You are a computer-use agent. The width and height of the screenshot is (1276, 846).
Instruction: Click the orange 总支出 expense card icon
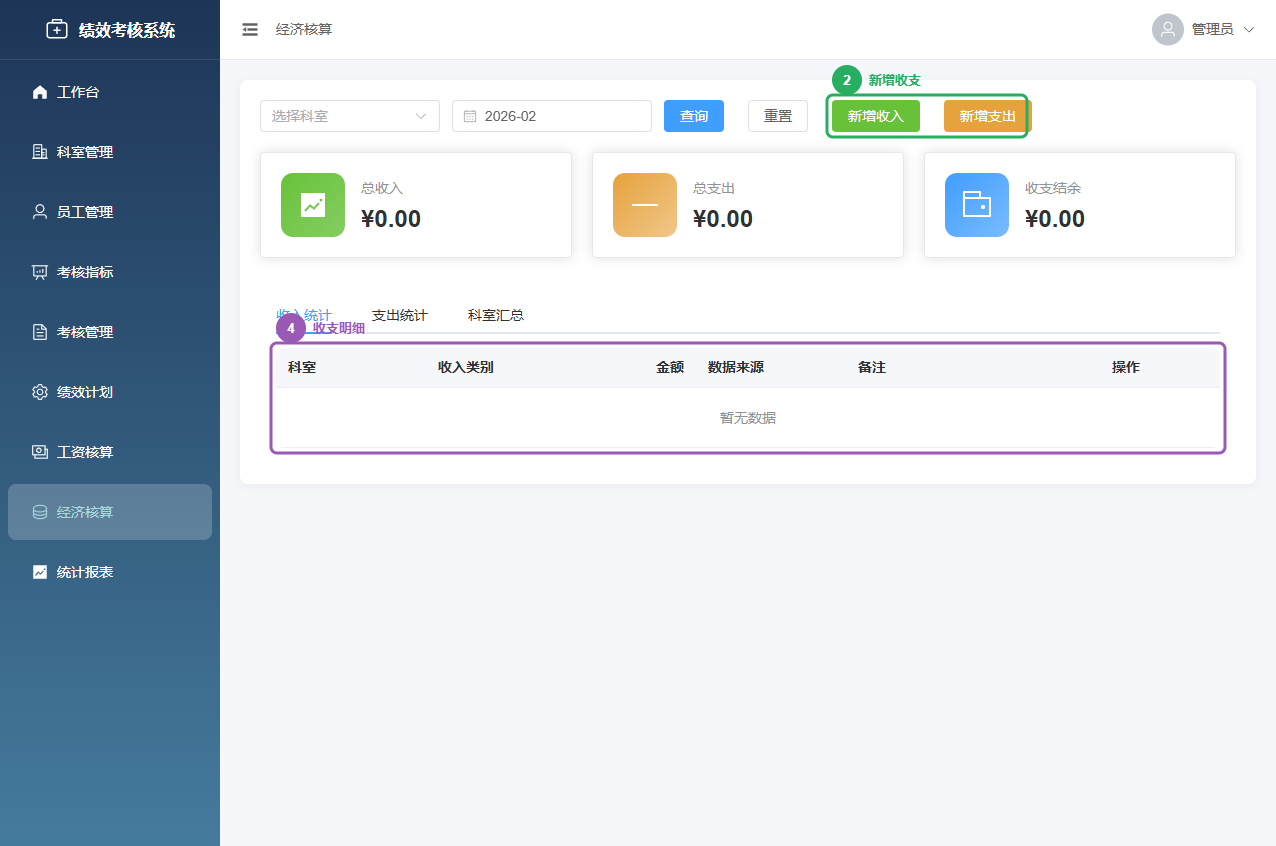[x=644, y=204]
